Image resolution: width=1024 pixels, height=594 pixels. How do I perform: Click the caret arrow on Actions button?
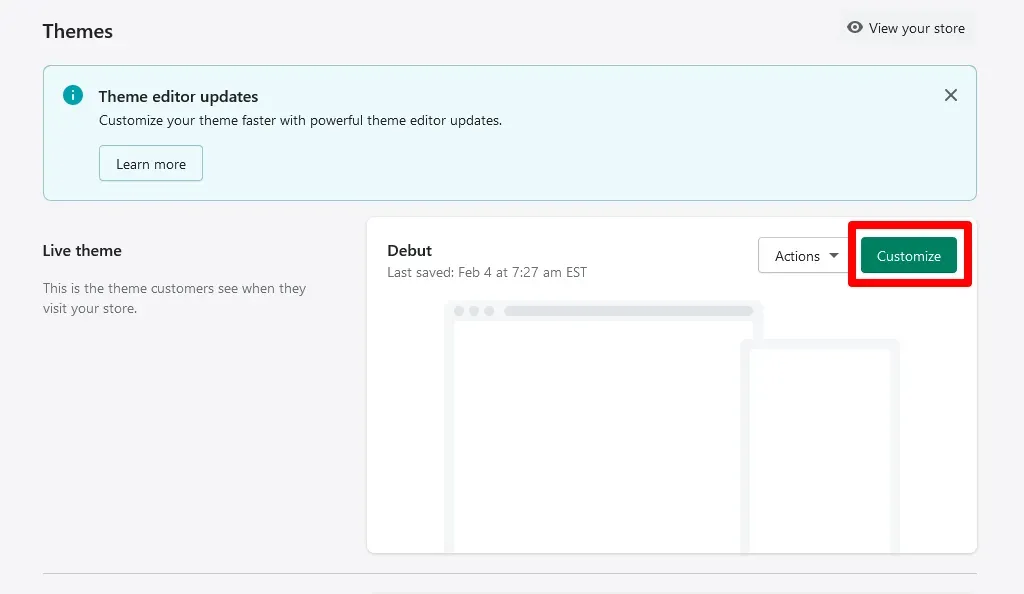coord(834,256)
